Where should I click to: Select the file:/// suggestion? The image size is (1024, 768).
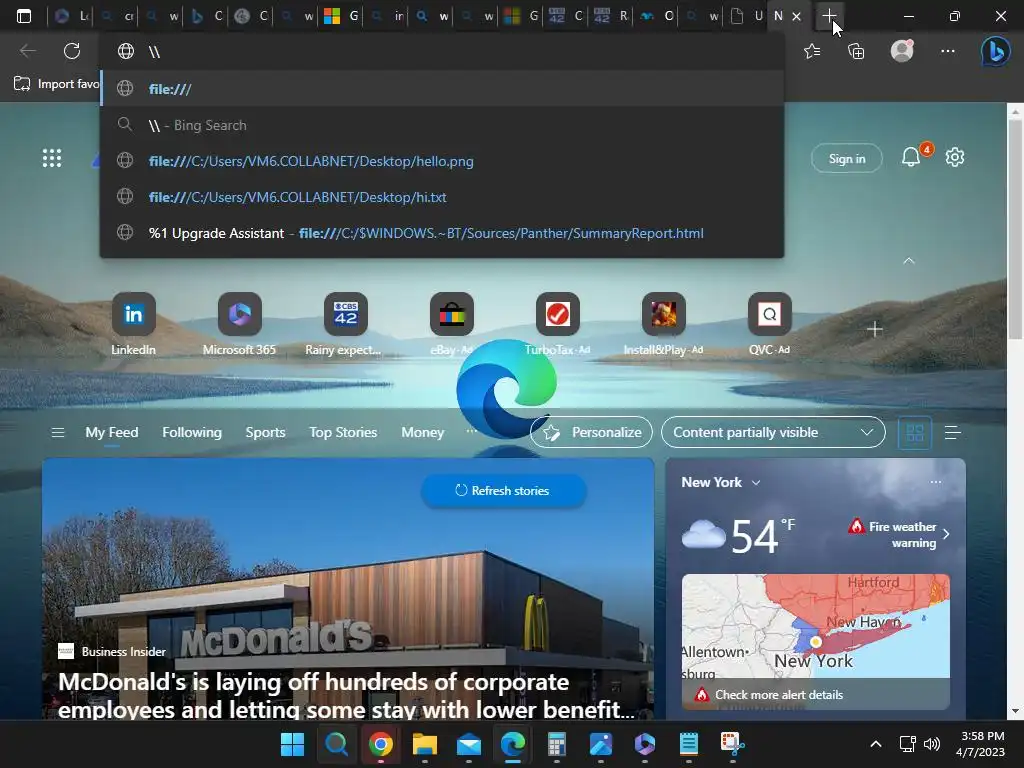[442, 89]
